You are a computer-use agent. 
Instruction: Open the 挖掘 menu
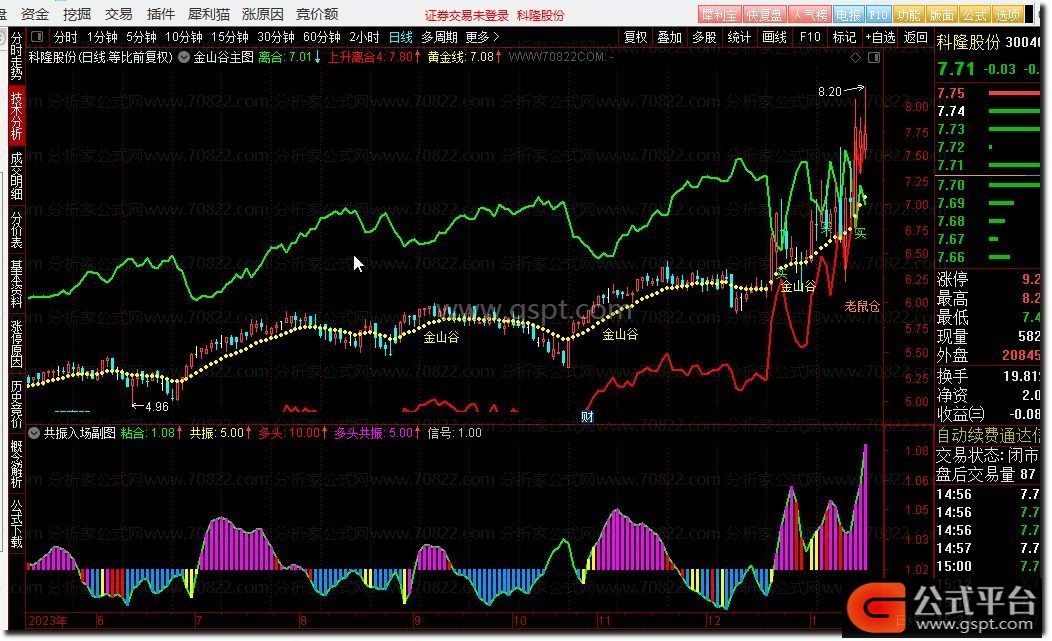[76, 14]
